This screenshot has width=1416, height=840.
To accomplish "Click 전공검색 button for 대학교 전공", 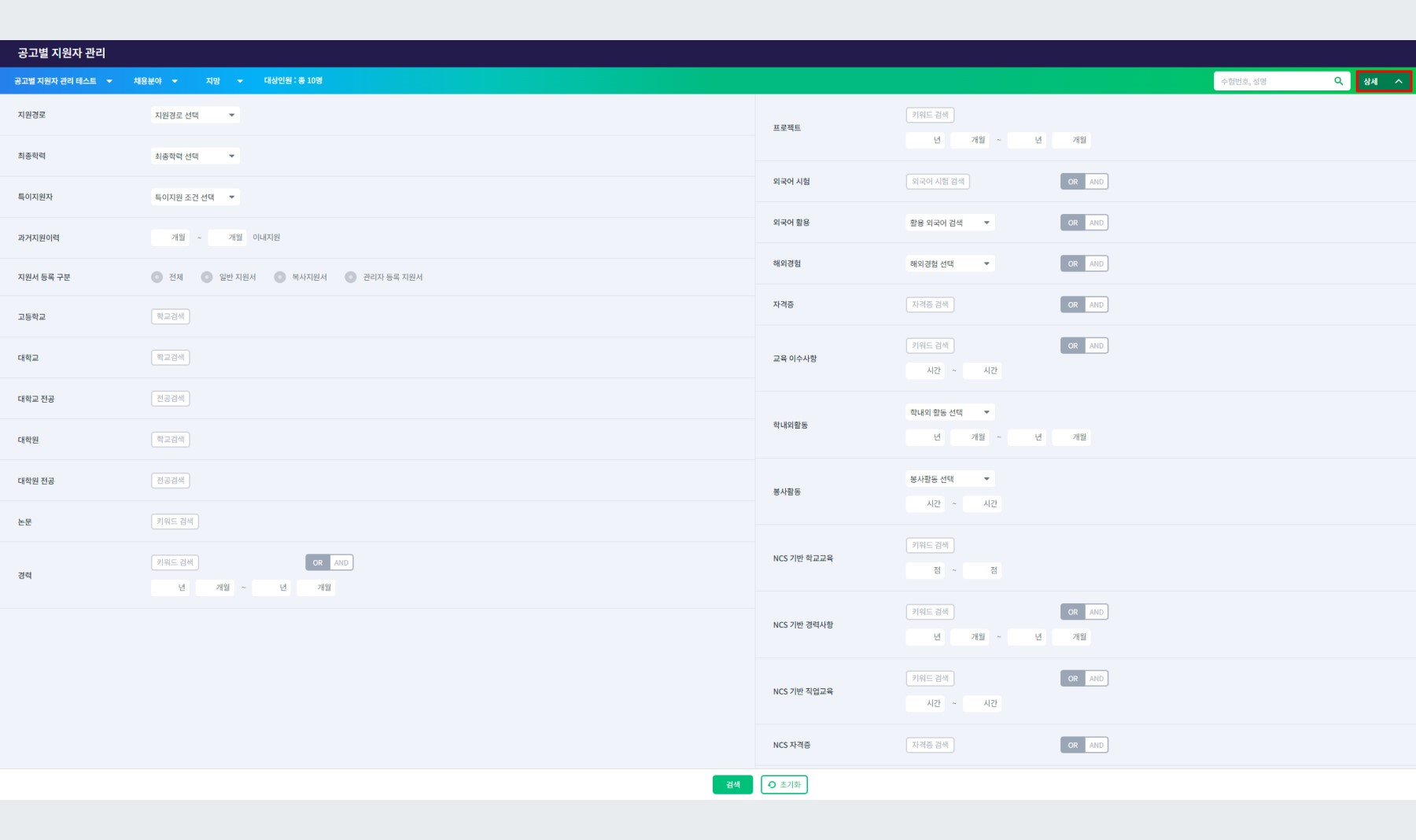I will [x=171, y=399].
